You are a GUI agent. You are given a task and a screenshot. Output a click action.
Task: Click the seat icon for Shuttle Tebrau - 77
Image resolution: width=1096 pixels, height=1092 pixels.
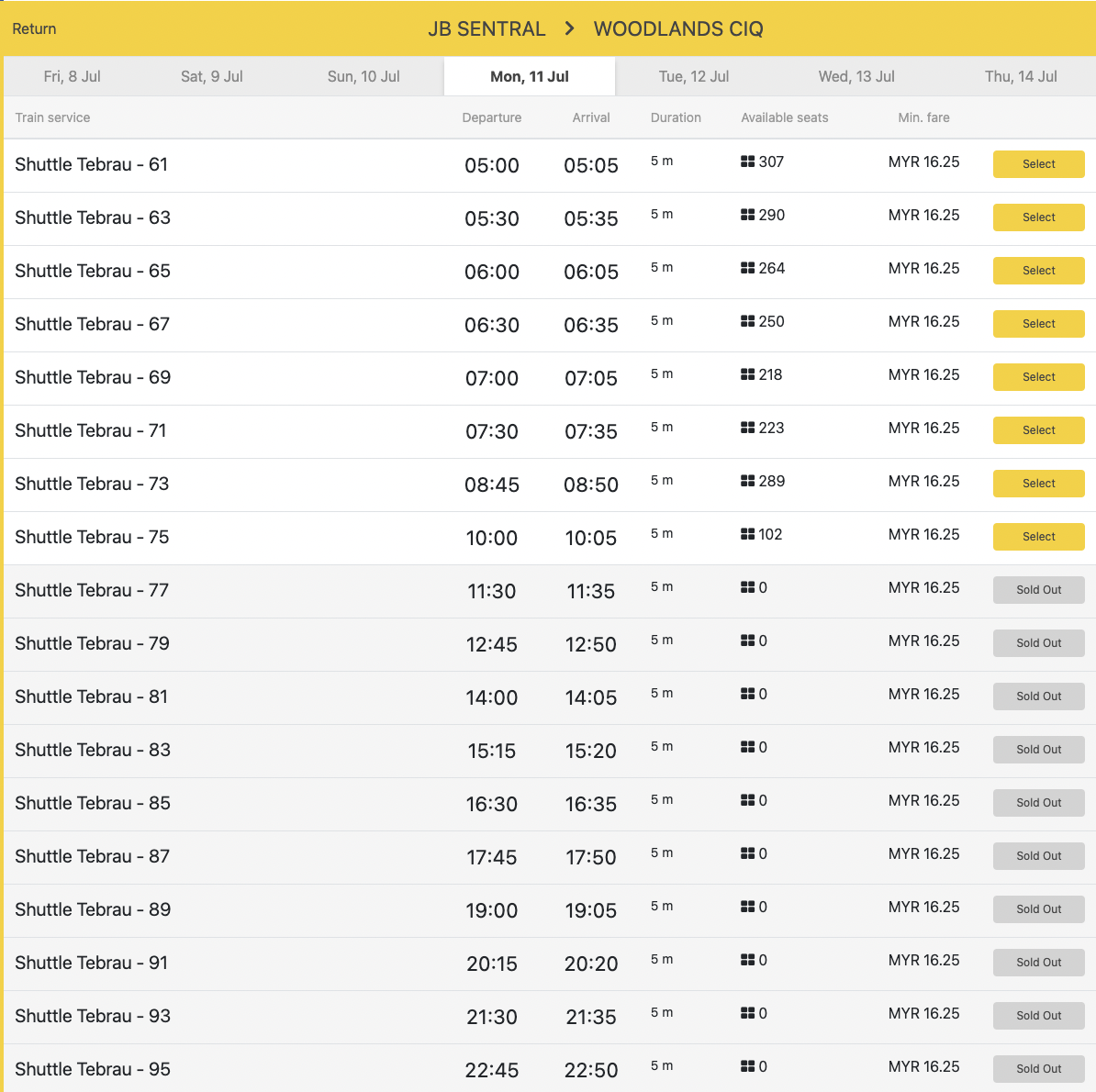747,587
